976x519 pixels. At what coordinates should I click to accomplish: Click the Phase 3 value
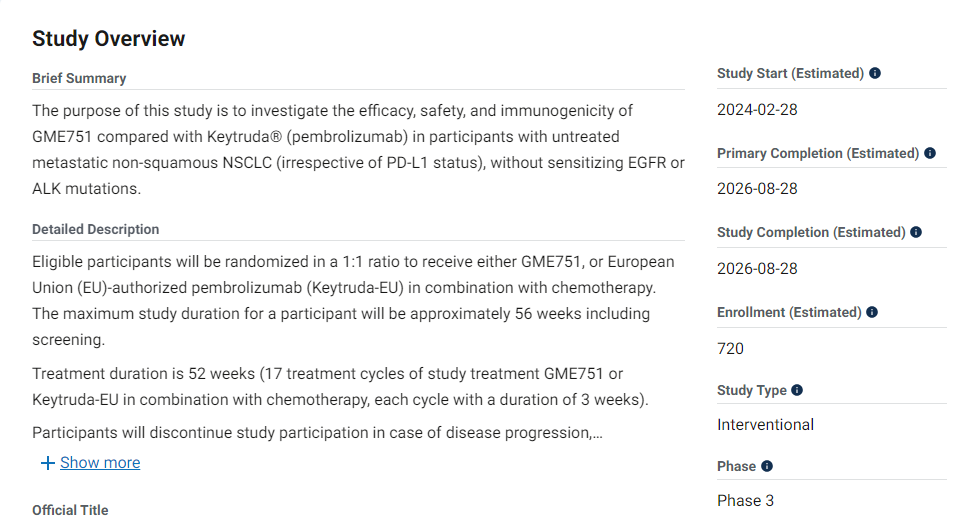[x=745, y=501]
